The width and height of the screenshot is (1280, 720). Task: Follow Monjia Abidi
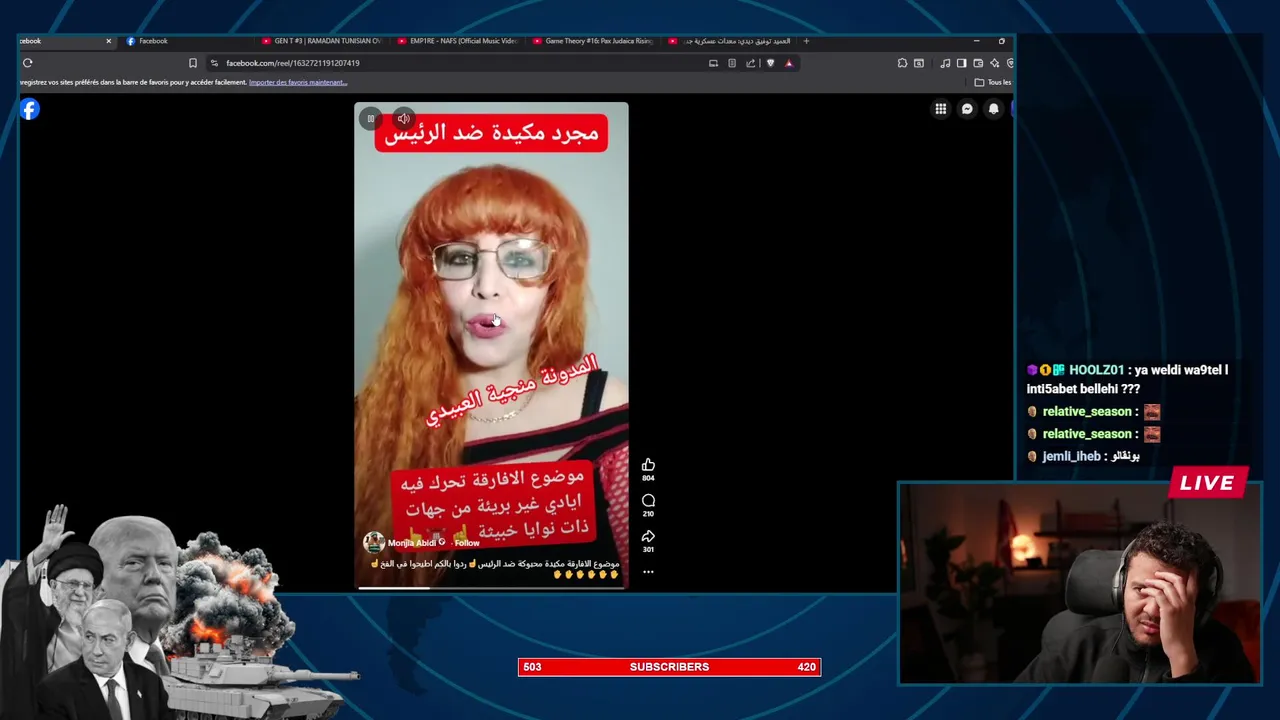coord(467,543)
